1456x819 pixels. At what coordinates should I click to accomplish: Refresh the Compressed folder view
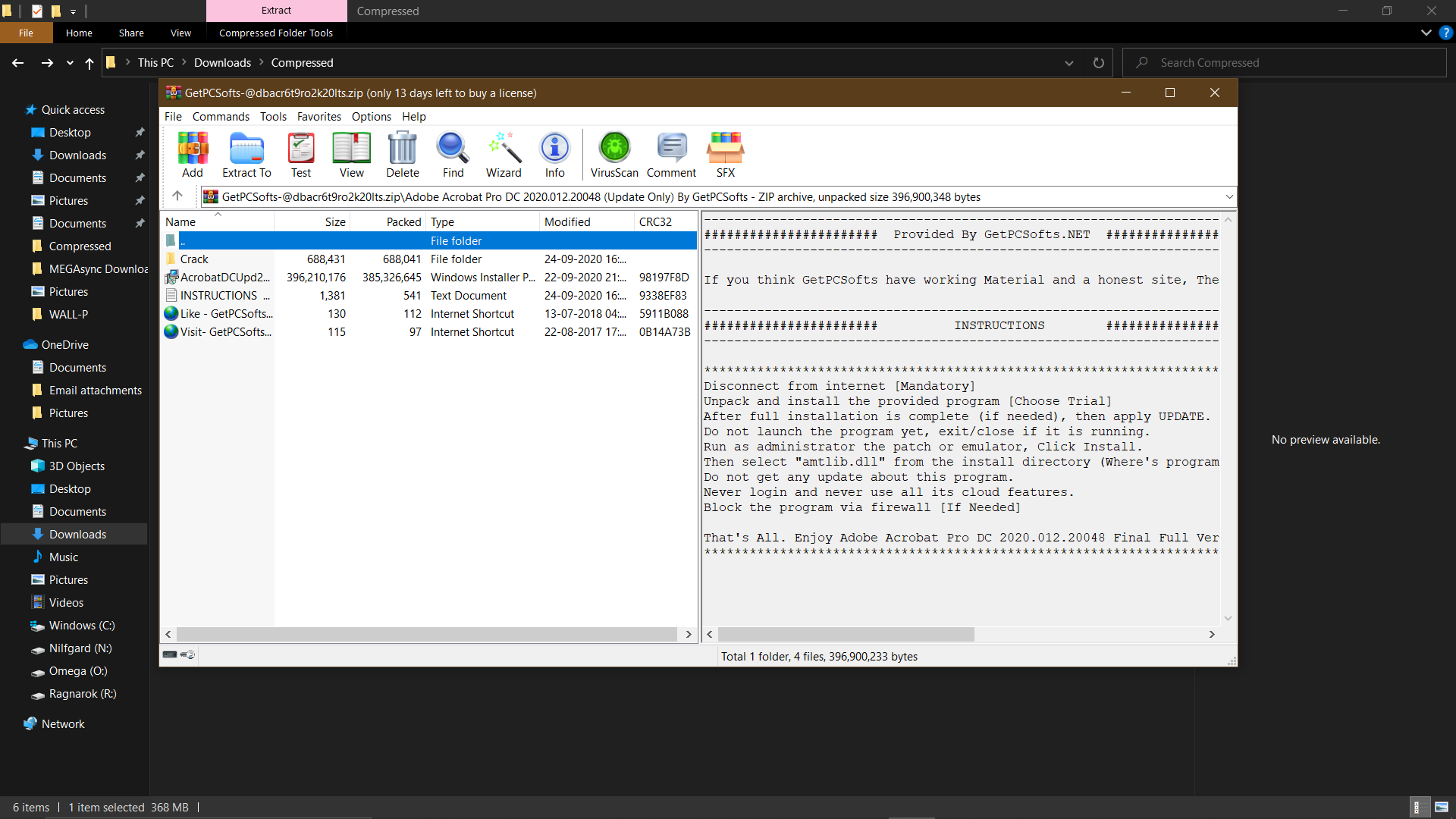point(1098,63)
